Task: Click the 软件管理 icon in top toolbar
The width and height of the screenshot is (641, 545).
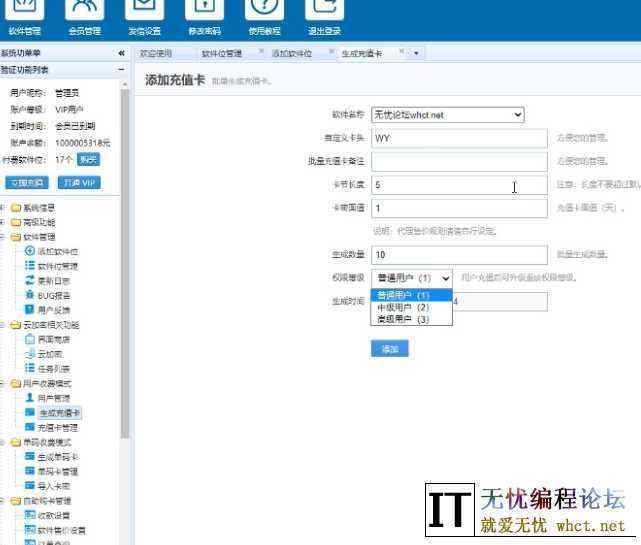Action: tap(24, 13)
